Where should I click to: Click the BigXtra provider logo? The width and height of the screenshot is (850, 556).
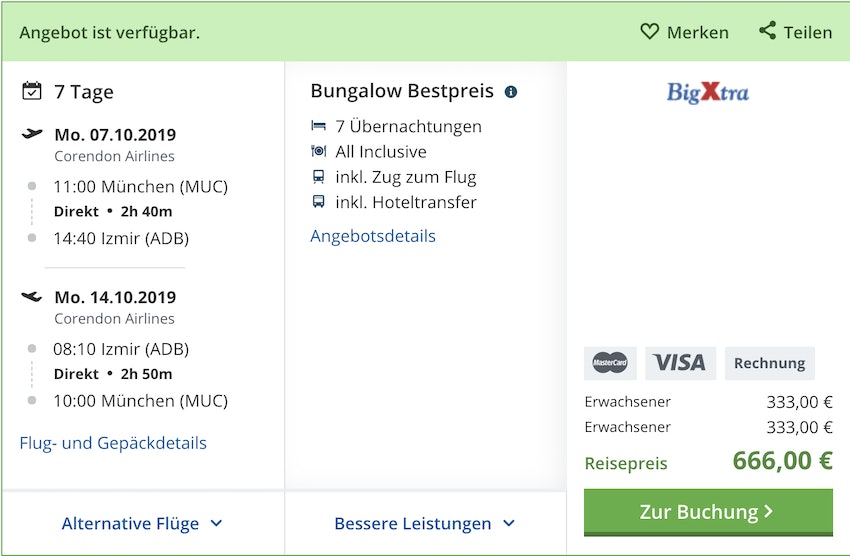708,93
